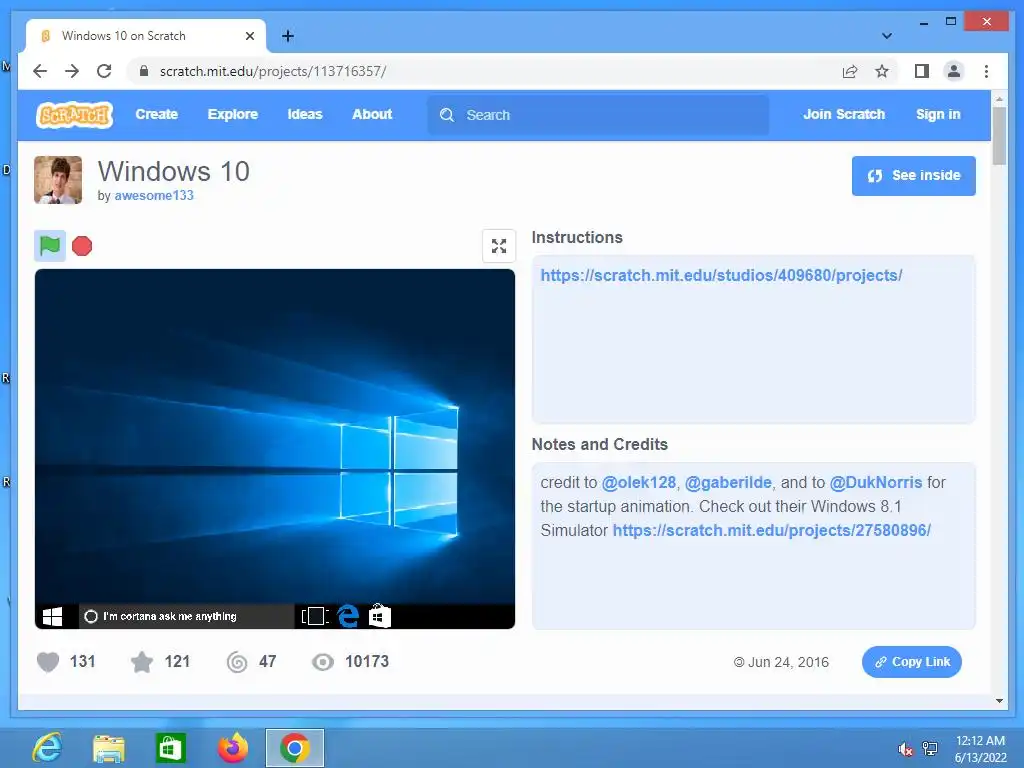1024x768 pixels.
Task: Expand the tab search chevron
Action: (887, 36)
